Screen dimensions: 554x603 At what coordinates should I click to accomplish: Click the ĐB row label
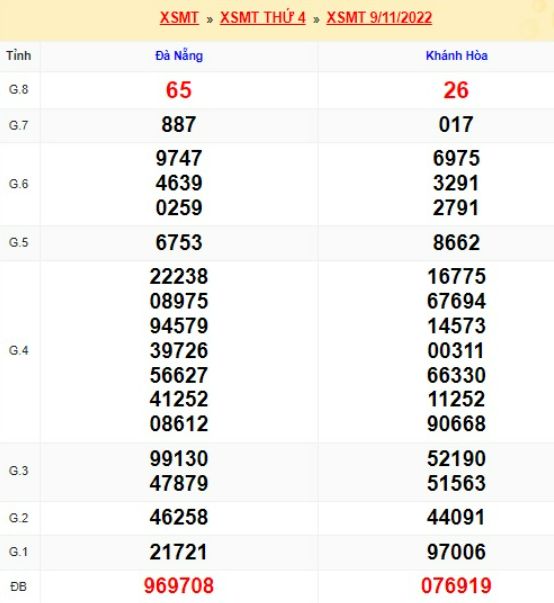click(19, 587)
